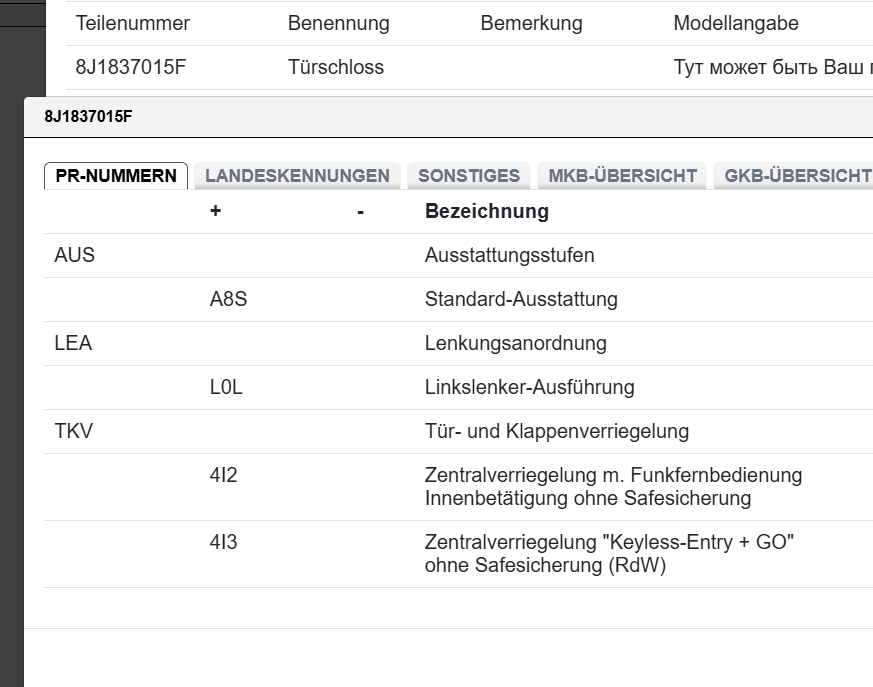Click the Benennung column header
The image size is (873, 687).
pyautogui.click(x=338, y=23)
